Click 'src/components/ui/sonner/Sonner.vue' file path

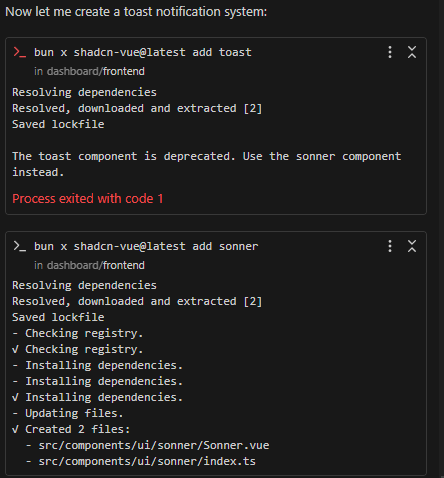(154, 445)
